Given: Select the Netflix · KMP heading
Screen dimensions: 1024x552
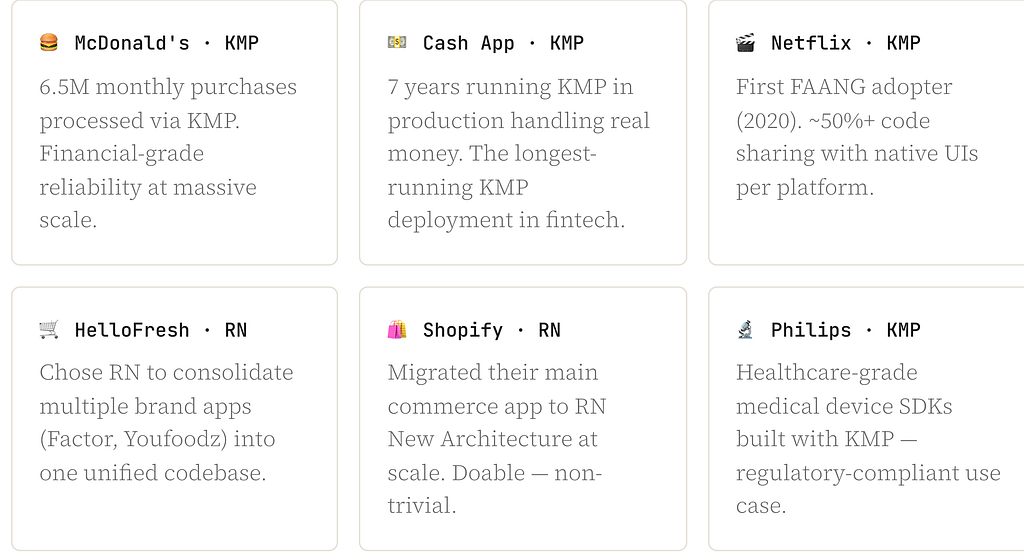Looking at the screenshot, I should click(846, 43).
